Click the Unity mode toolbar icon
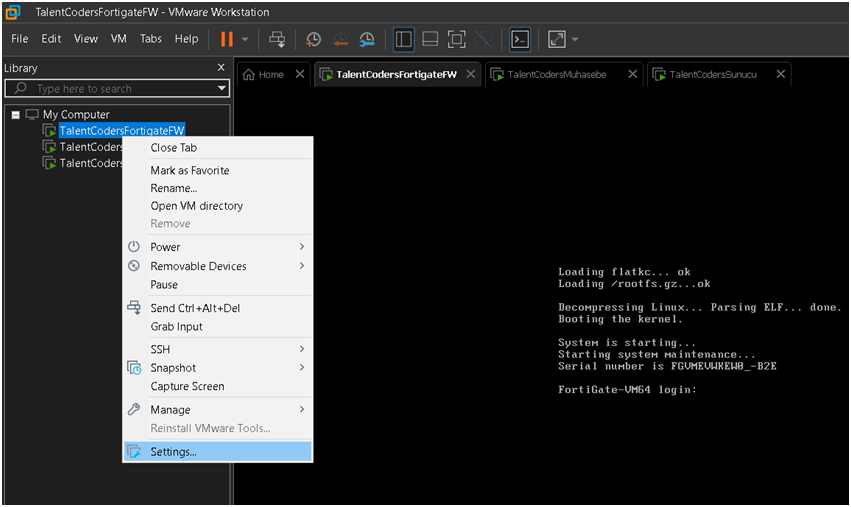The height and width of the screenshot is (507, 851). pos(483,39)
